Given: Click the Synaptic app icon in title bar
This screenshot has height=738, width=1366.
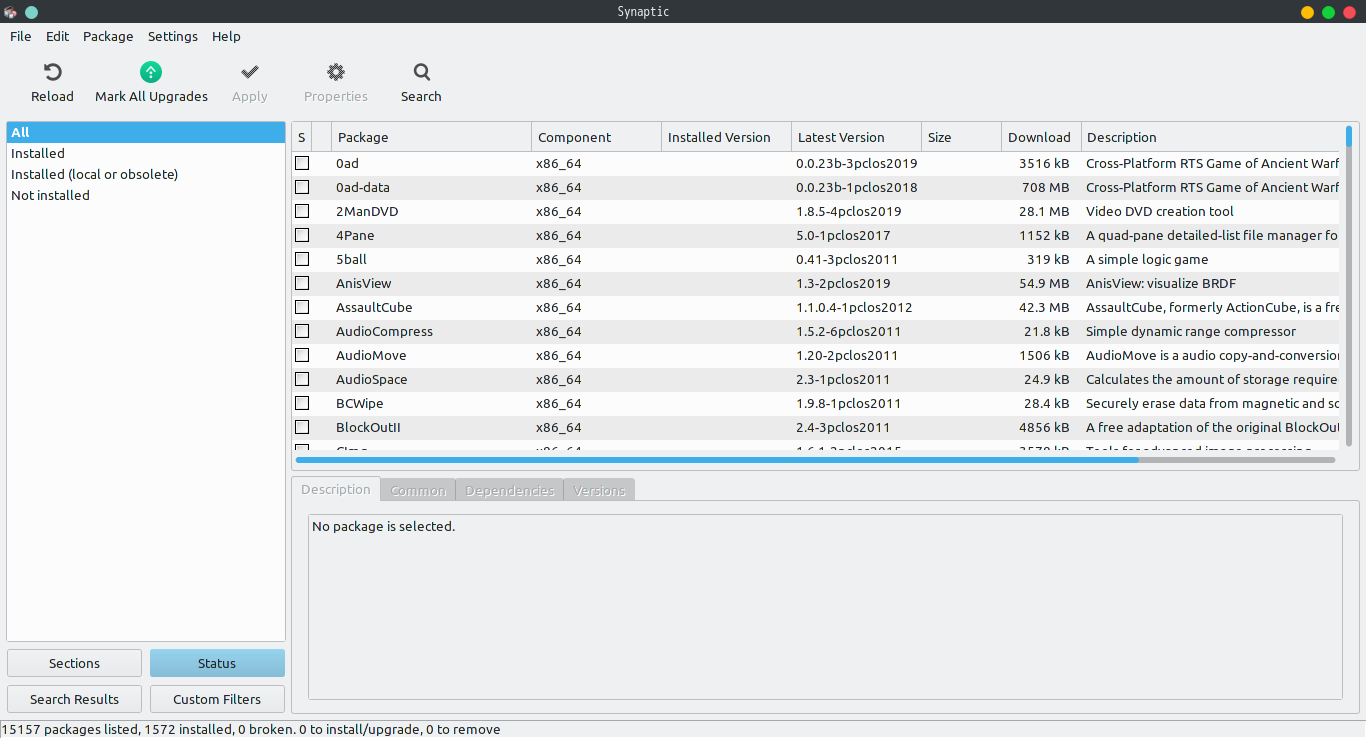Looking at the screenshot, I should [10, 12].
